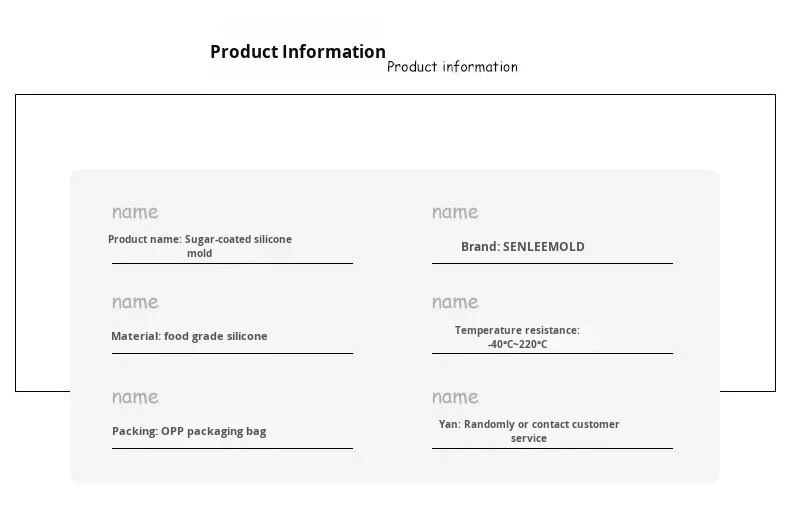Image resolution: width=790 pixels, height=507 pixels.
Task: Select the Yan: Randomly or contact customer service text
Action: (x=529, y=431)
